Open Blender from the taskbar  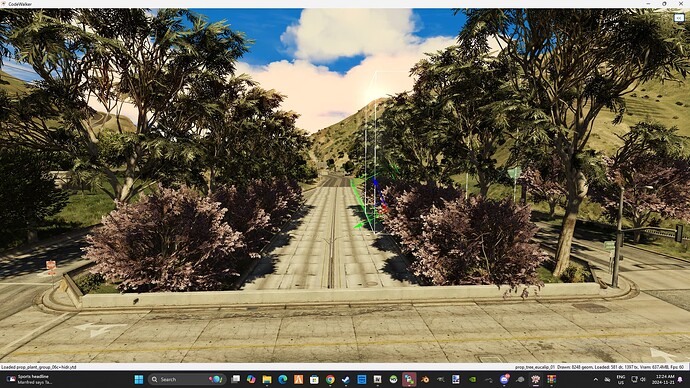click(425, 379)
